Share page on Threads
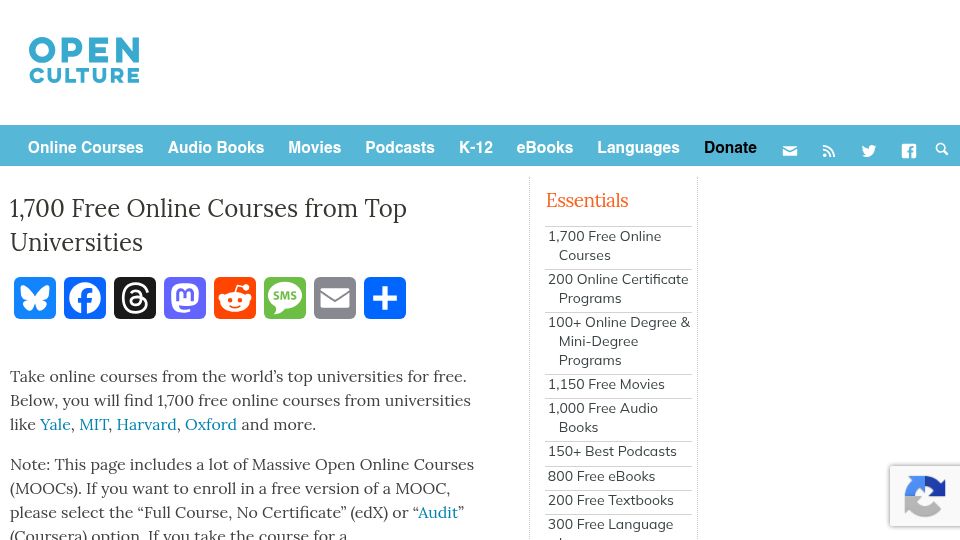 pos(135,298)
